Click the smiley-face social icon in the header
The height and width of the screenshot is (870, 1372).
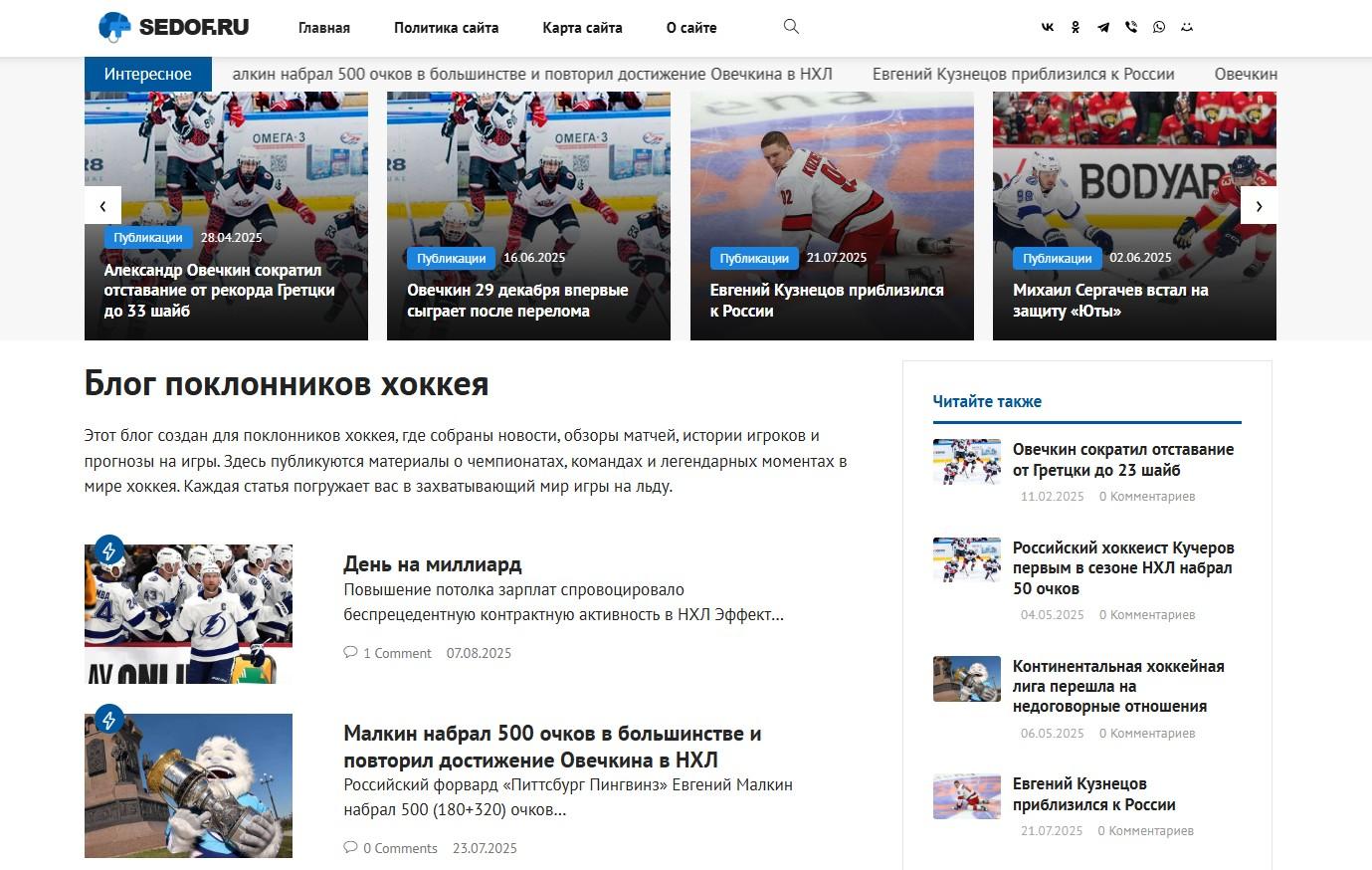1187,28
